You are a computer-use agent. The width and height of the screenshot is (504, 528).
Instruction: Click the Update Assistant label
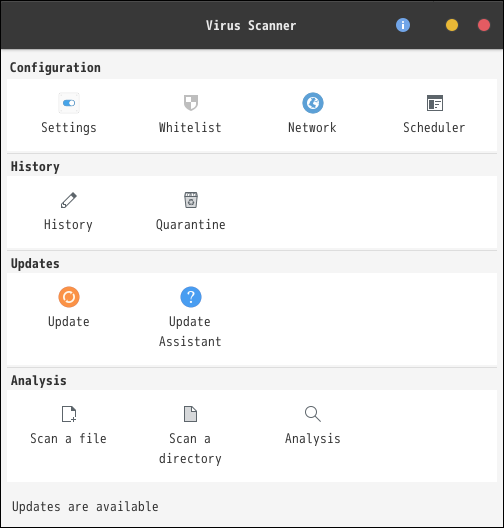tap(191, 332)
